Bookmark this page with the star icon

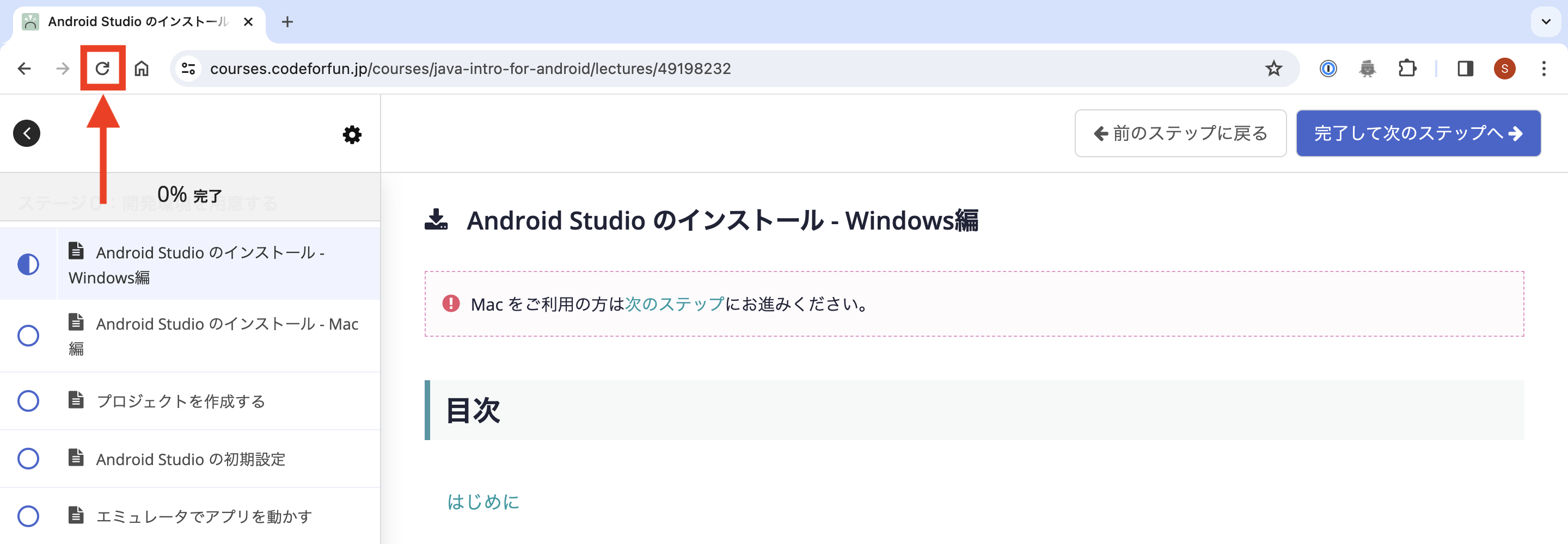point(1273,68)
